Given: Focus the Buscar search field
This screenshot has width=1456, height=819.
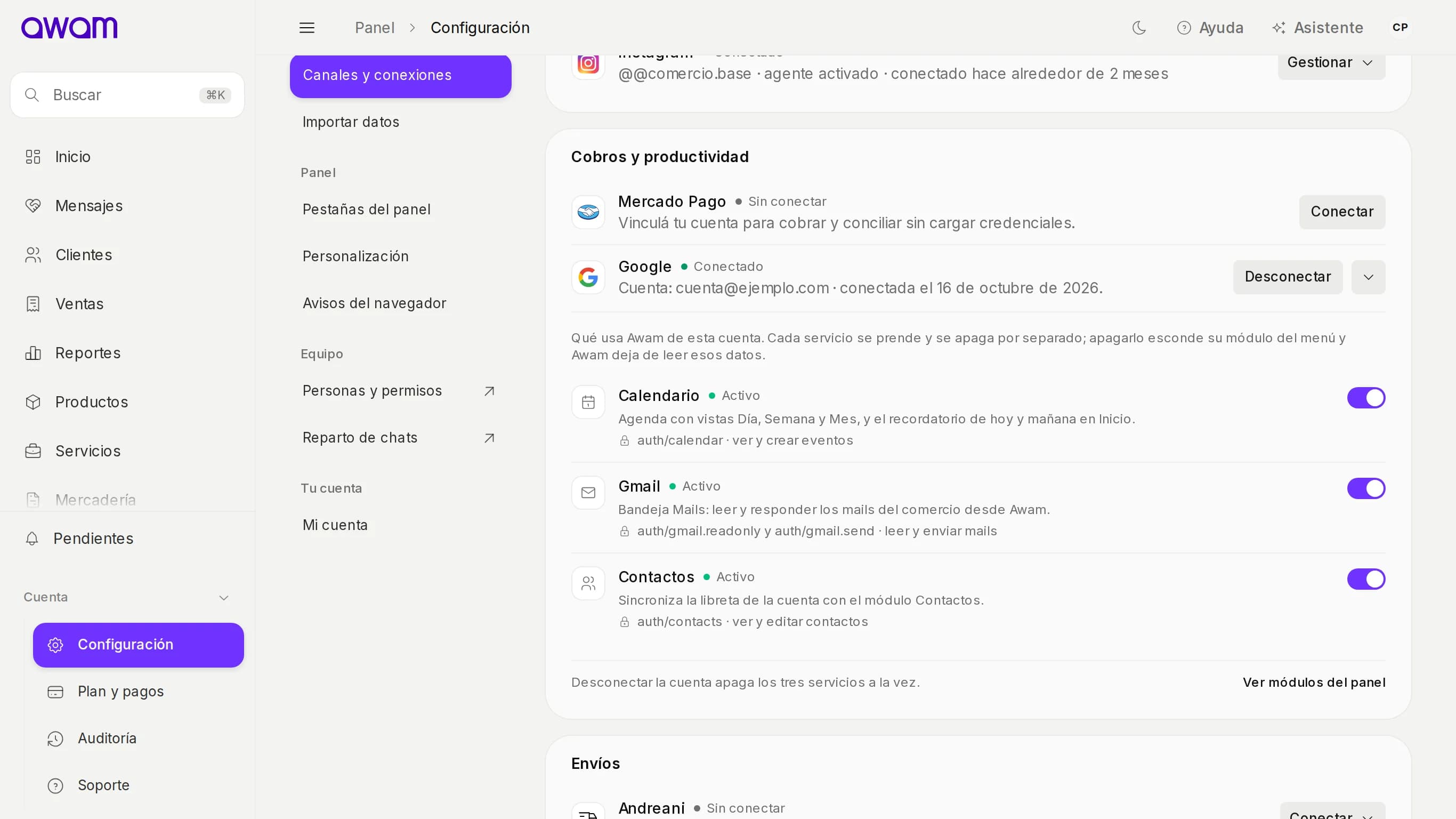Looking at the screenshot, I should pos(127,95).
